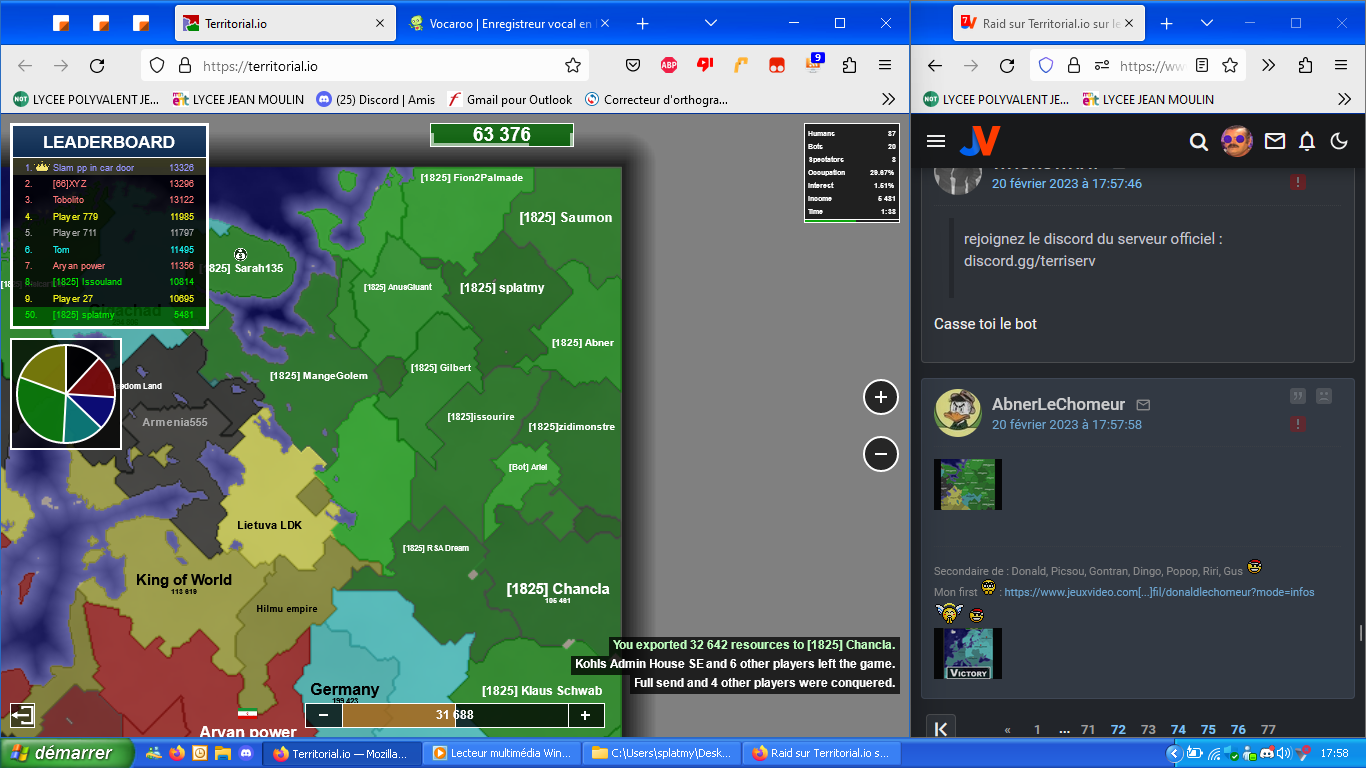The height and width of the screenshot is (768, 1366).
Task: Click the Germany territory label
Action: click(345, 689)
